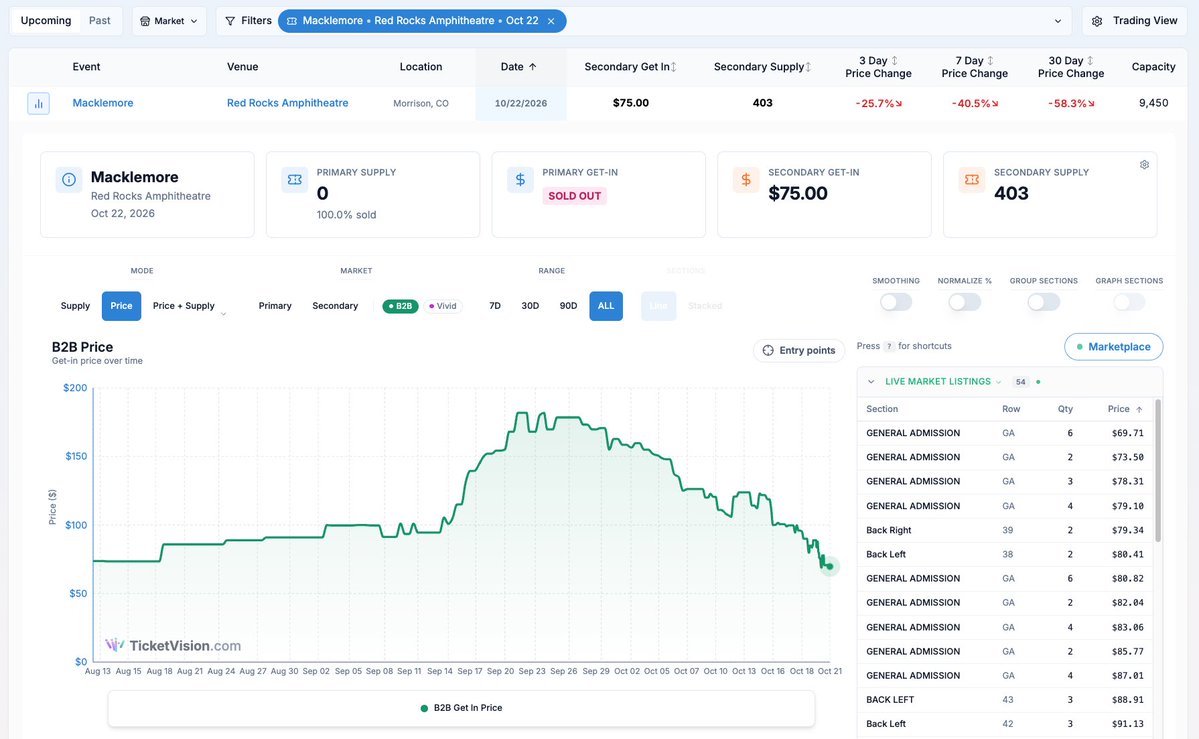Open the chart icon beside Macklemore row
The image size is (1199, 739).
click(x=38, y=103)
